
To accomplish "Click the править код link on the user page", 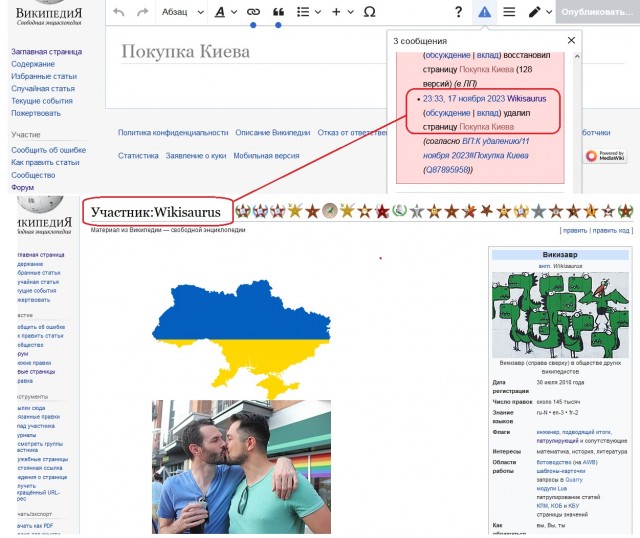I will pyautogui.click(x=611, y=231).
